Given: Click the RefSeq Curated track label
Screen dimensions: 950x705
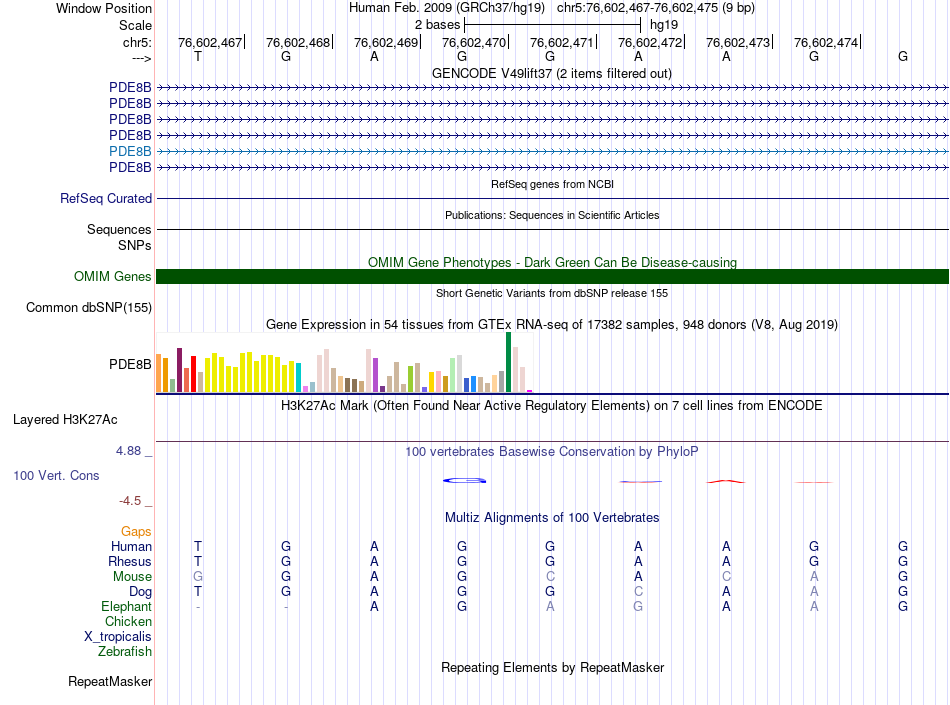Looking at the screenshot, I should 106,199.
